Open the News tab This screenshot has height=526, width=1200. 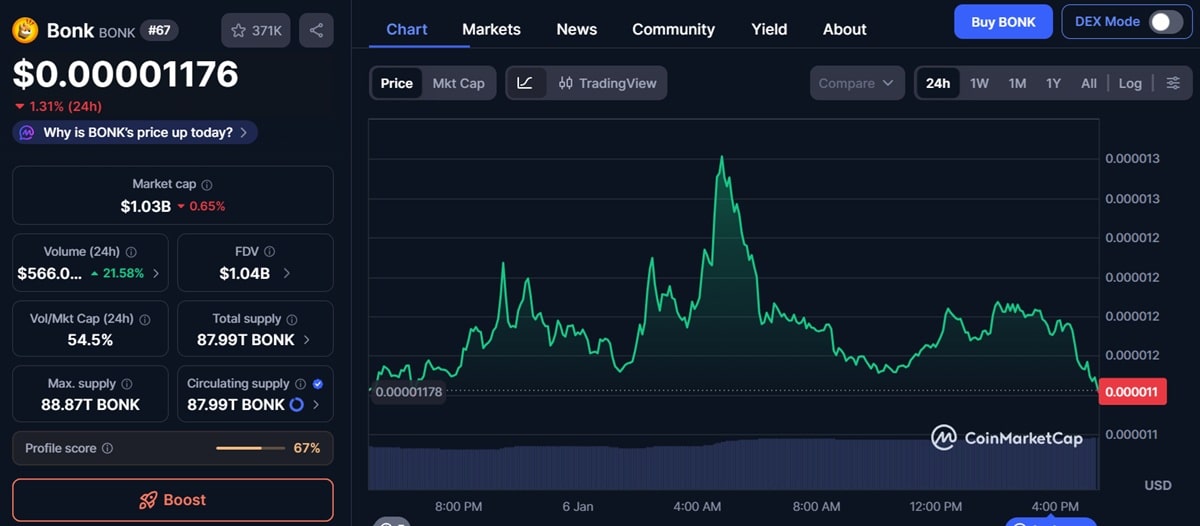[577, 29]
